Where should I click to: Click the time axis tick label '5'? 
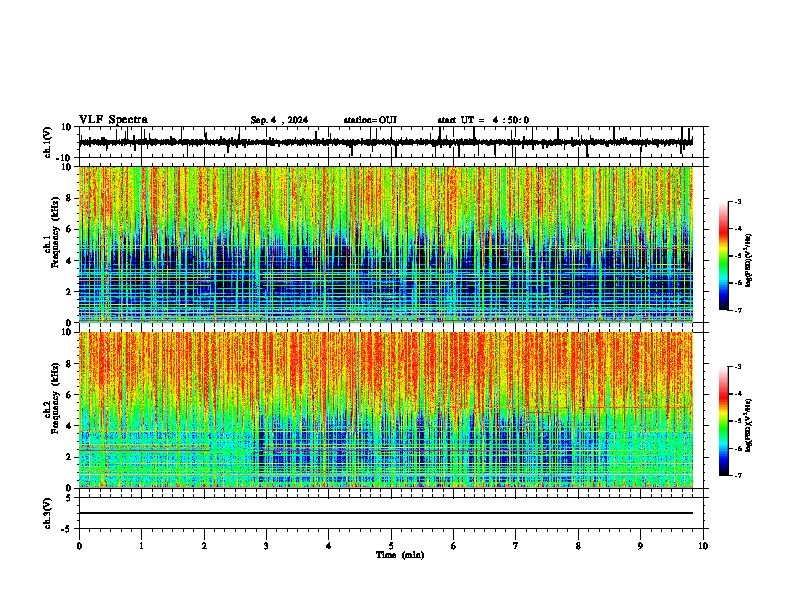click(391, 546)
